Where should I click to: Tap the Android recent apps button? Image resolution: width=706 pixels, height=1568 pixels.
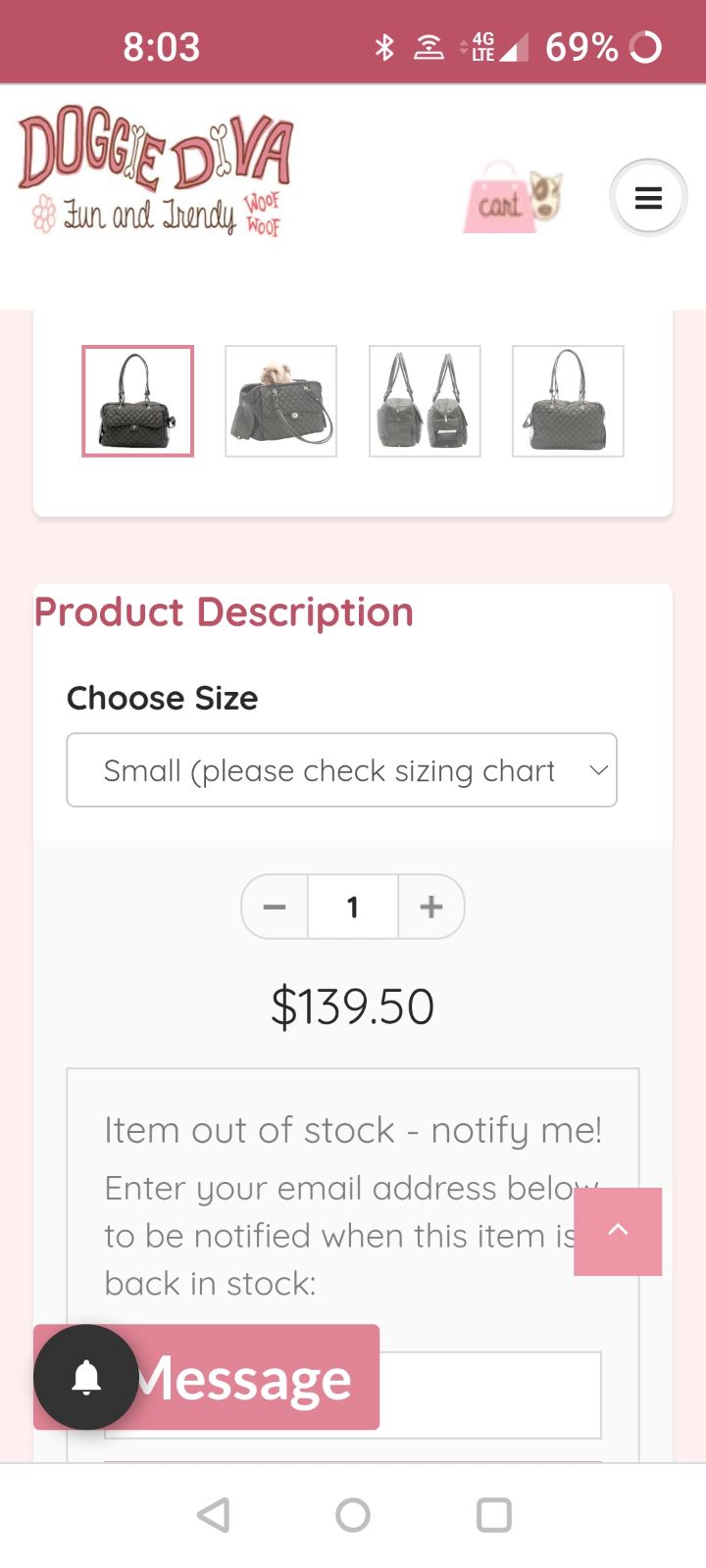click(x=493, y=1515)
